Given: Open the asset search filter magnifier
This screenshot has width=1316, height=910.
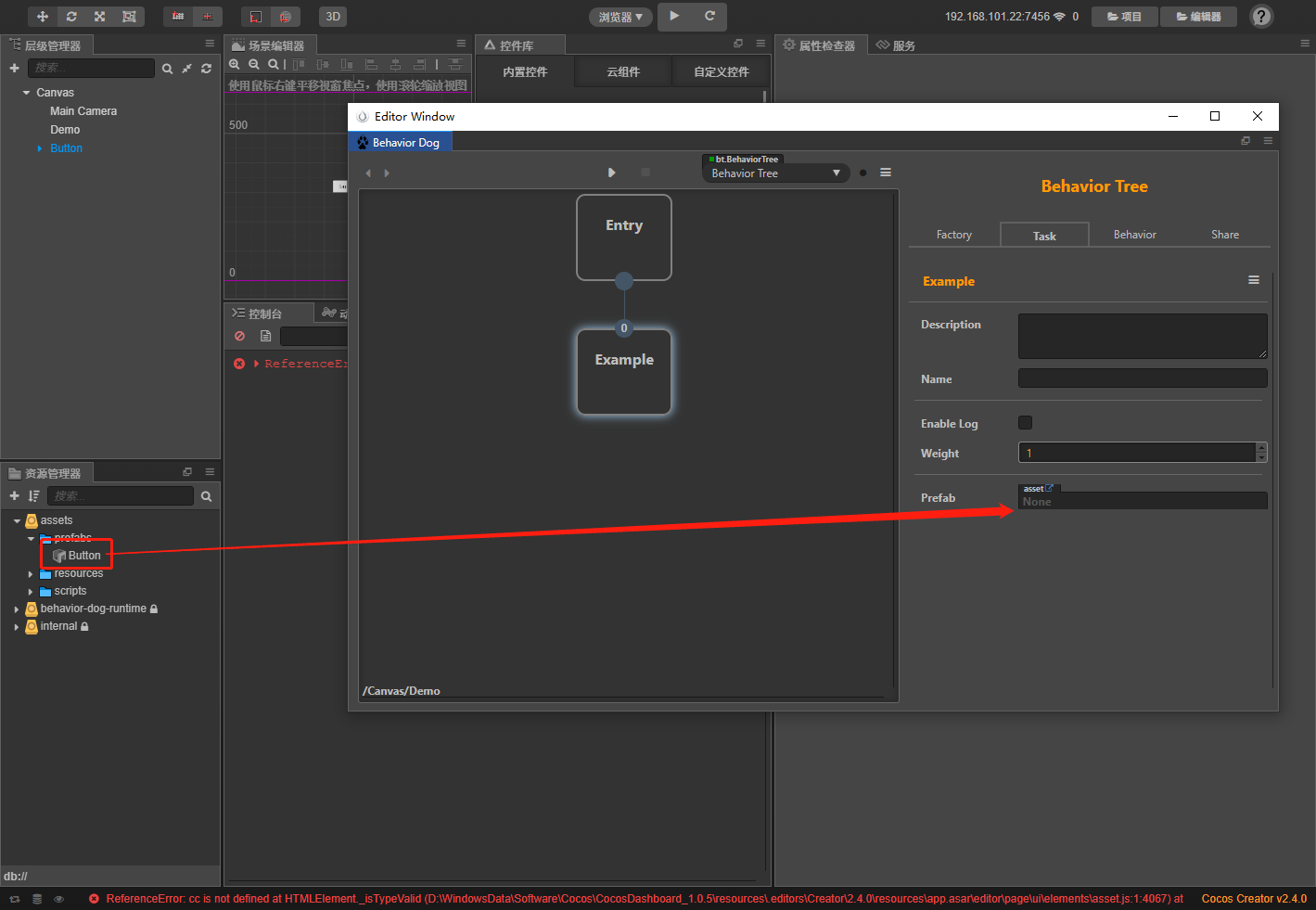Looking at the screenshot, I should 206,496.
